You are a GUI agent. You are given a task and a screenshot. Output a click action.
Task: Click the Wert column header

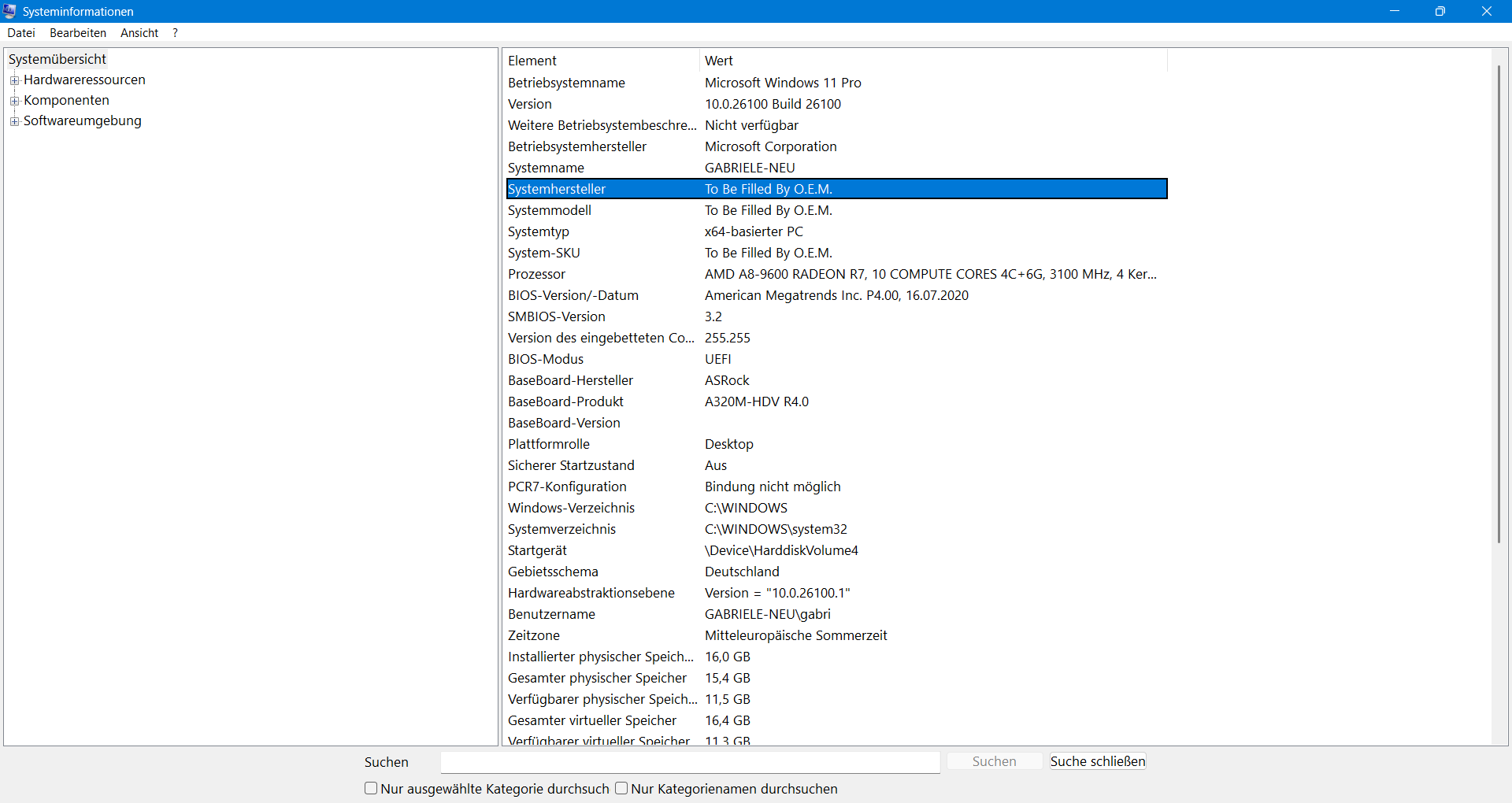(x=933, y=61)
